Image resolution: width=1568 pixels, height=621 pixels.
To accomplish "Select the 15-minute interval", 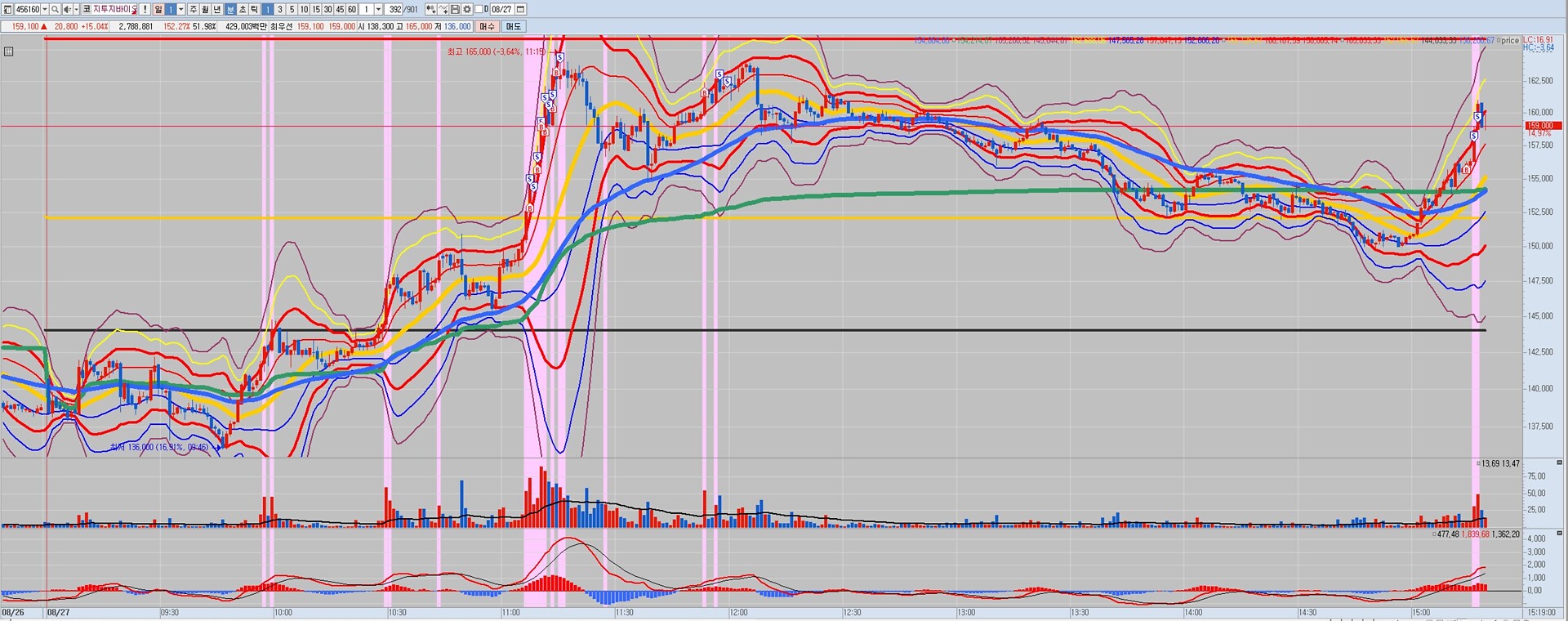I will coord(316,9).
